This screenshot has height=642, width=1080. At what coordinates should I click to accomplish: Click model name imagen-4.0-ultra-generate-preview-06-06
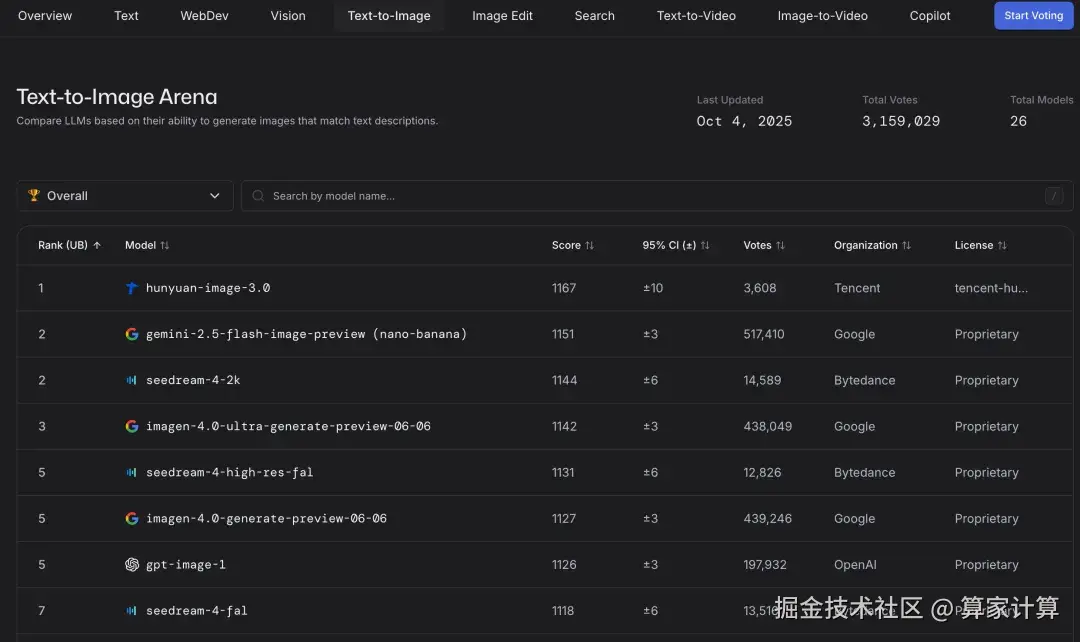(x=288, y=426)
